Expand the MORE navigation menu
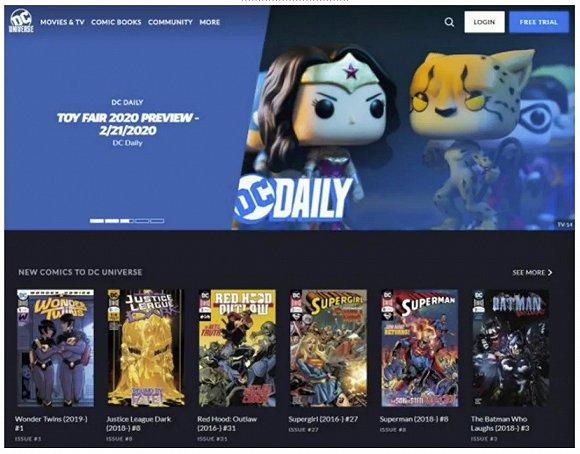 tap(210, 22)
